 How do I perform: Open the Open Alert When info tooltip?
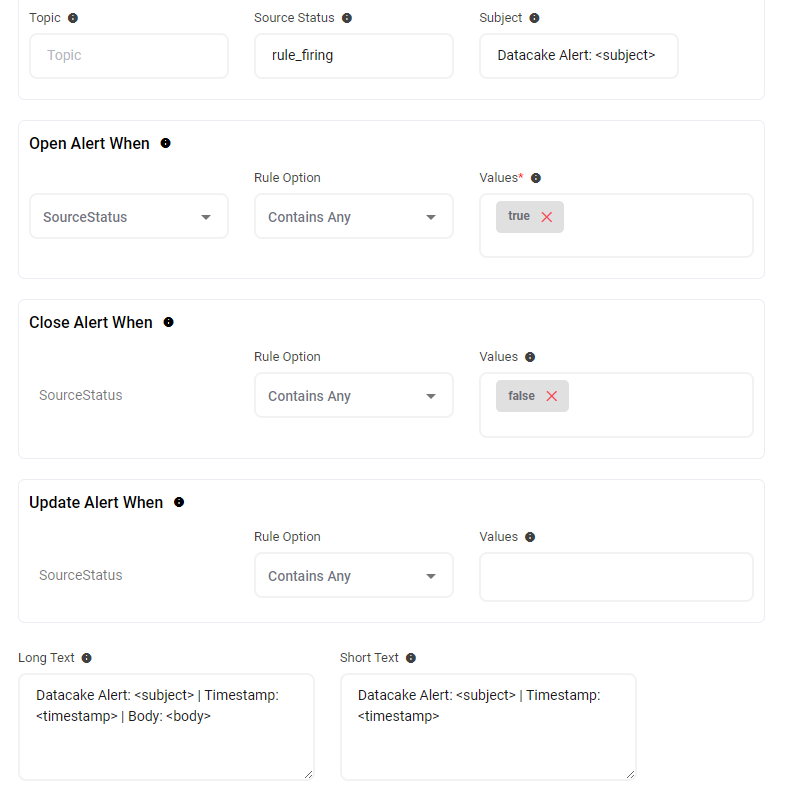tap(165, 143)
